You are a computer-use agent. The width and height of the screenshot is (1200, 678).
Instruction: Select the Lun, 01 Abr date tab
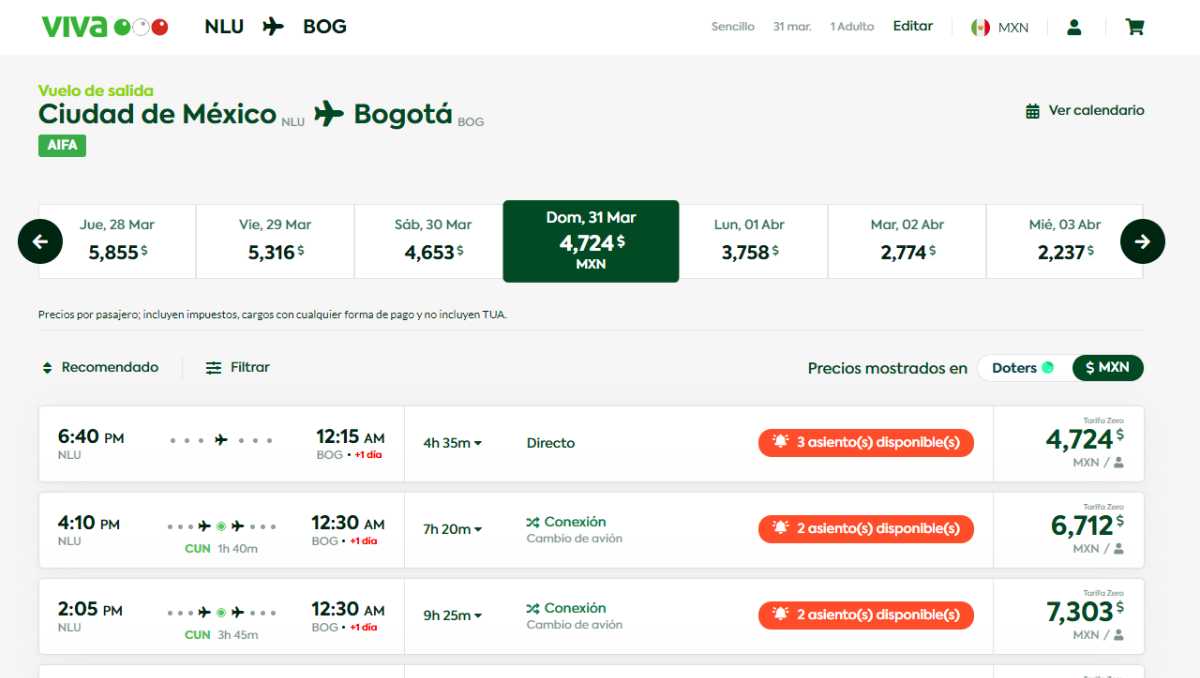[748, 241]
